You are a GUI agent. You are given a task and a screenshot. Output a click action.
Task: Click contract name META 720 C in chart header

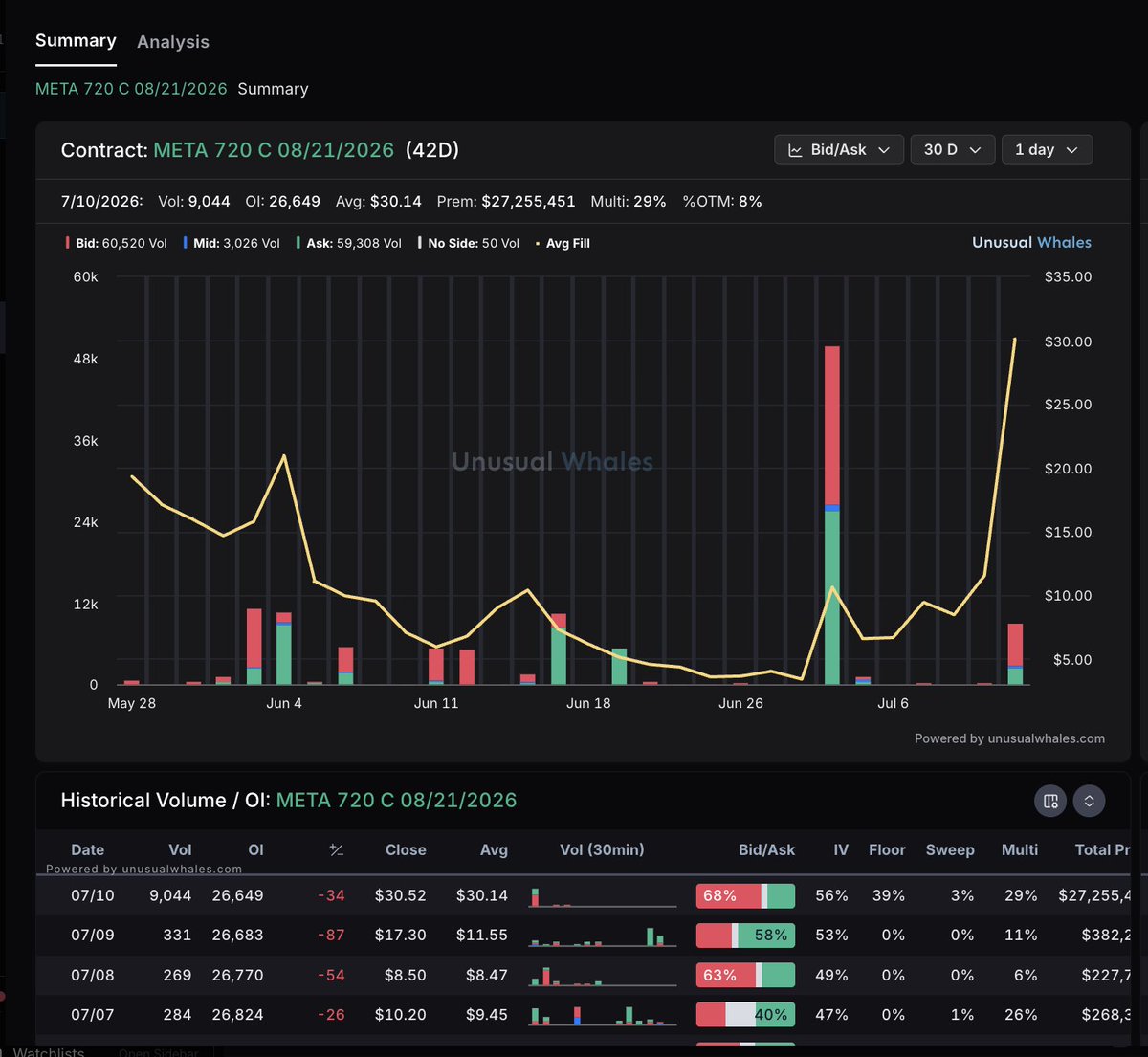274,150
